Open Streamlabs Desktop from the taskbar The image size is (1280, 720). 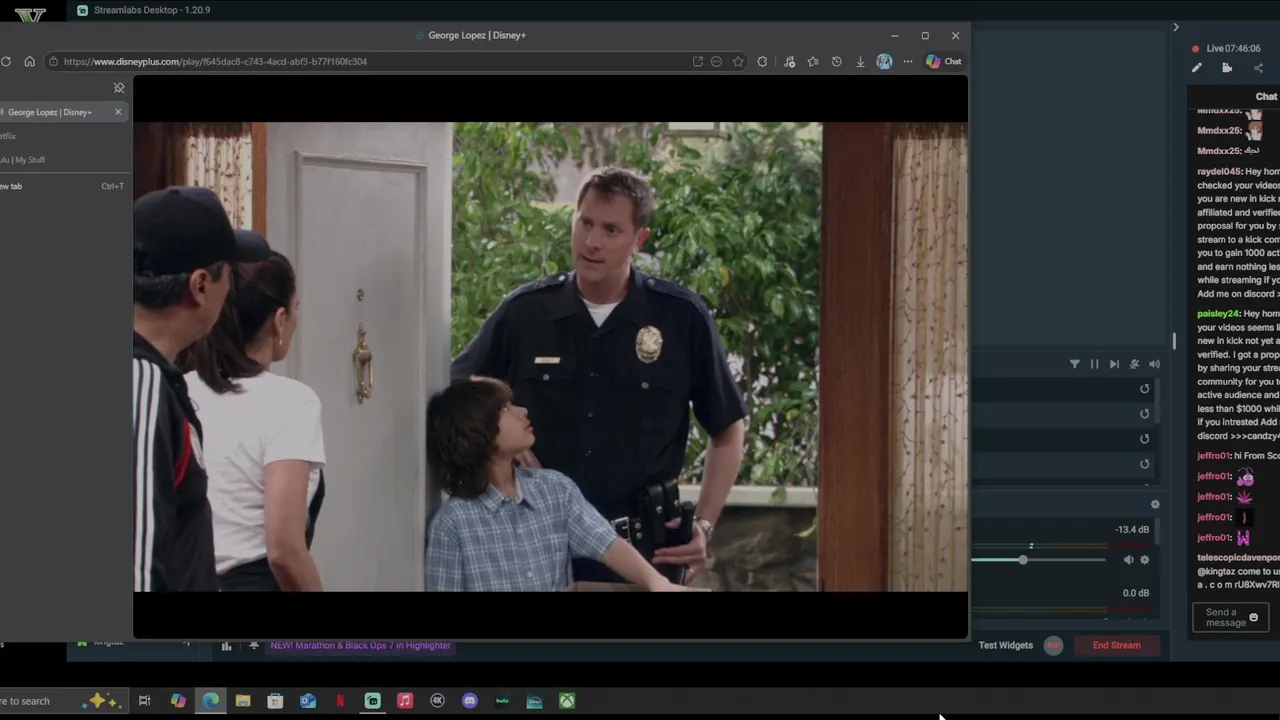(372, 701)
